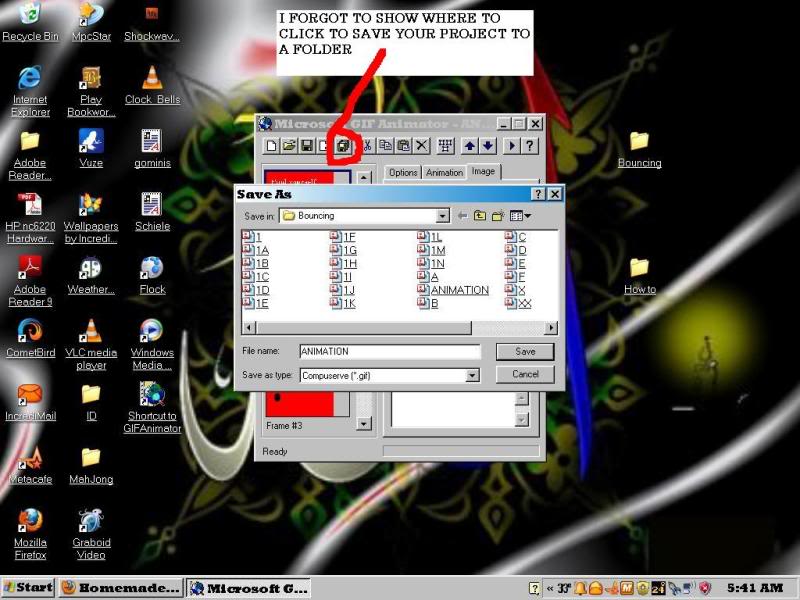Open the Shortcut to GIFAnimator desktop icon
Image resolution: width=800 pixels, height=600 pixels.
pyautogui.click(x=152, y=408)
